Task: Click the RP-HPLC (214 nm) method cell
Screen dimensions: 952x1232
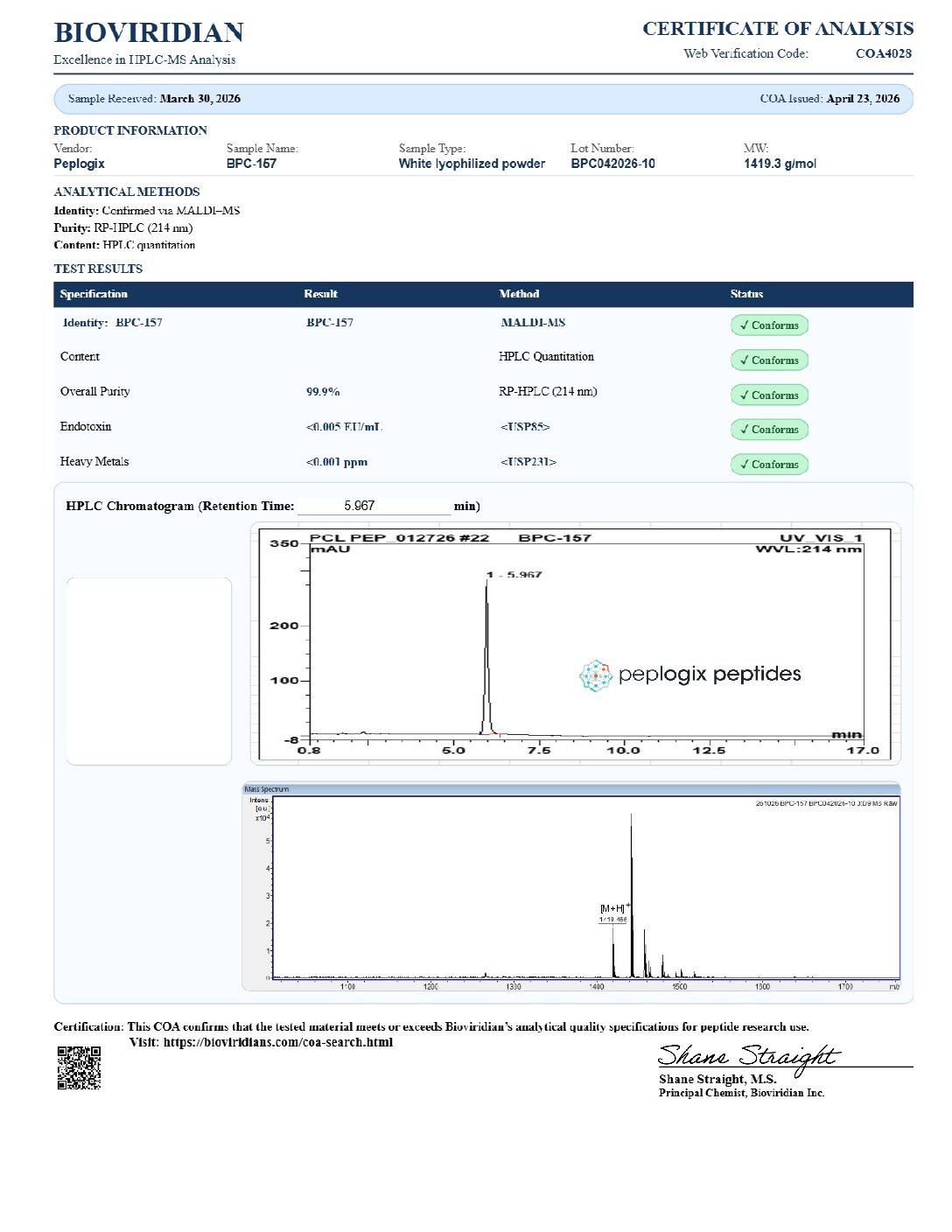Action: point(548,392)
